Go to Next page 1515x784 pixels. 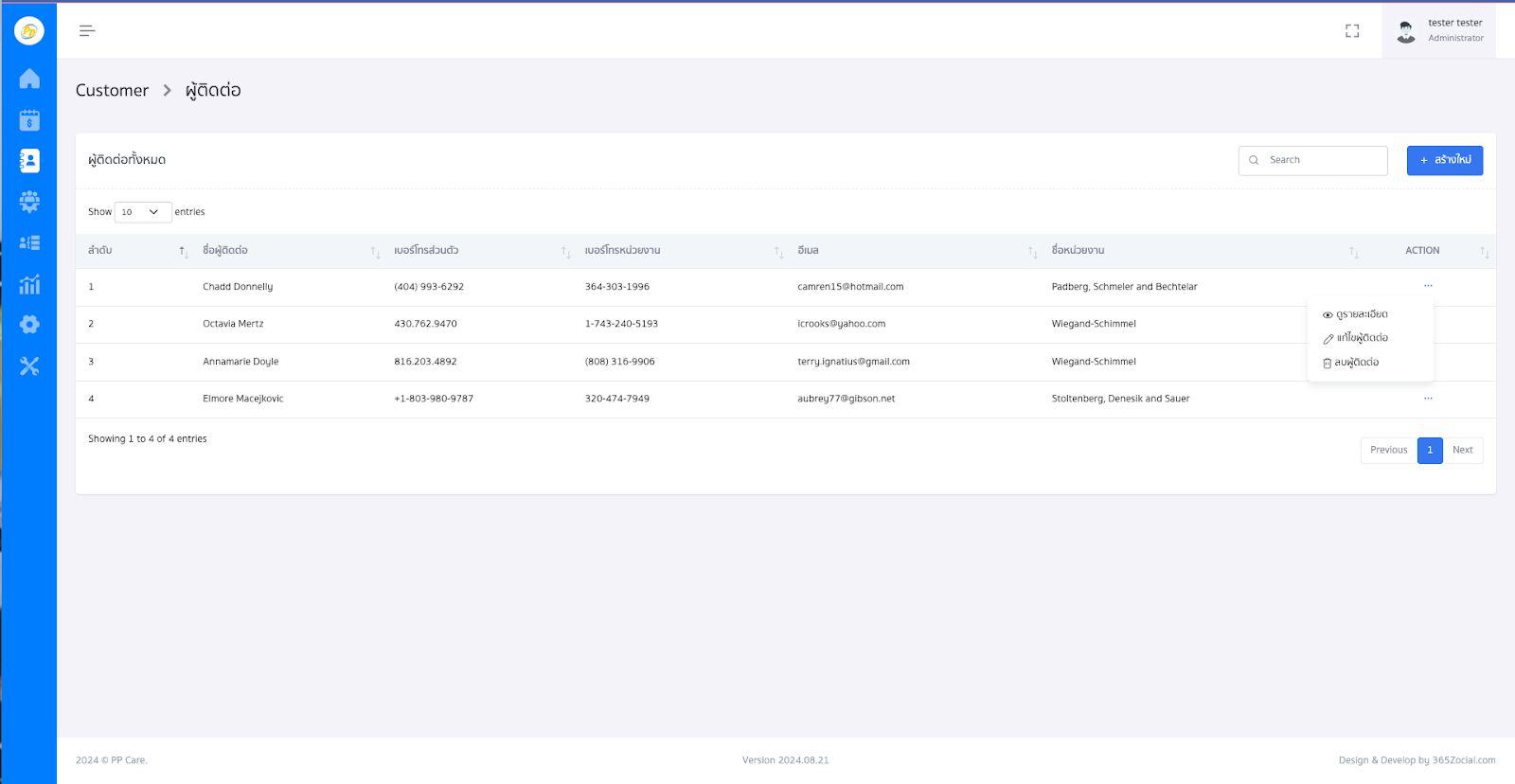coord(1463,450)
